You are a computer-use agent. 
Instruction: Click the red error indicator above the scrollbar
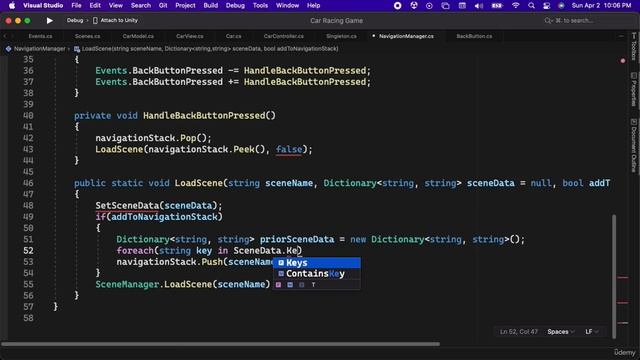pyautogui.click(x=622, y=61)
